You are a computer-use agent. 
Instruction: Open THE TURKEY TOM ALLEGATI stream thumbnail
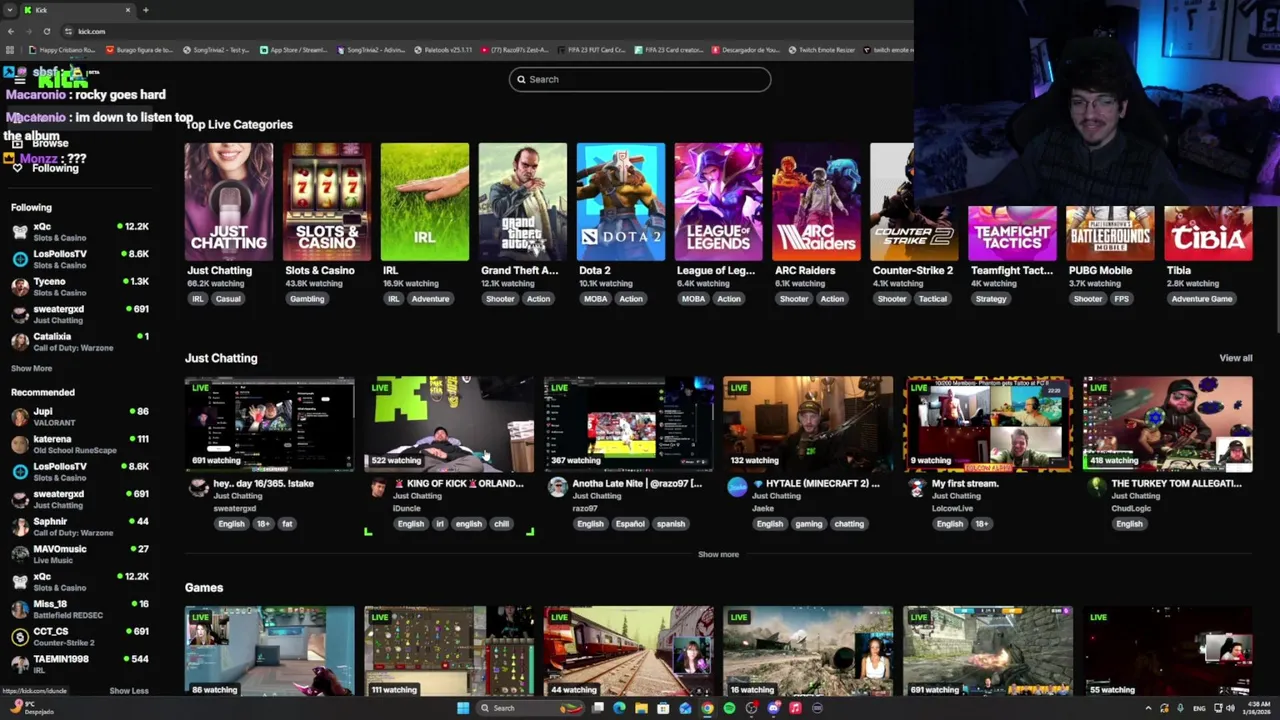(x=1168, y=423)
